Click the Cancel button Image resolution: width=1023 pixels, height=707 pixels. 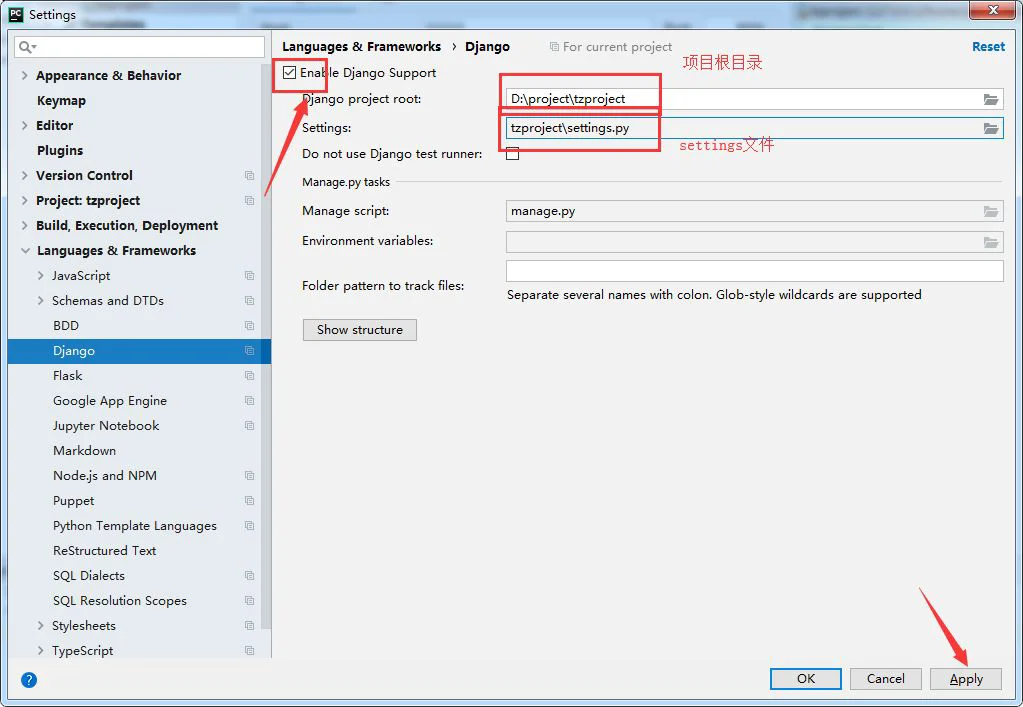(x=886, y=679)
